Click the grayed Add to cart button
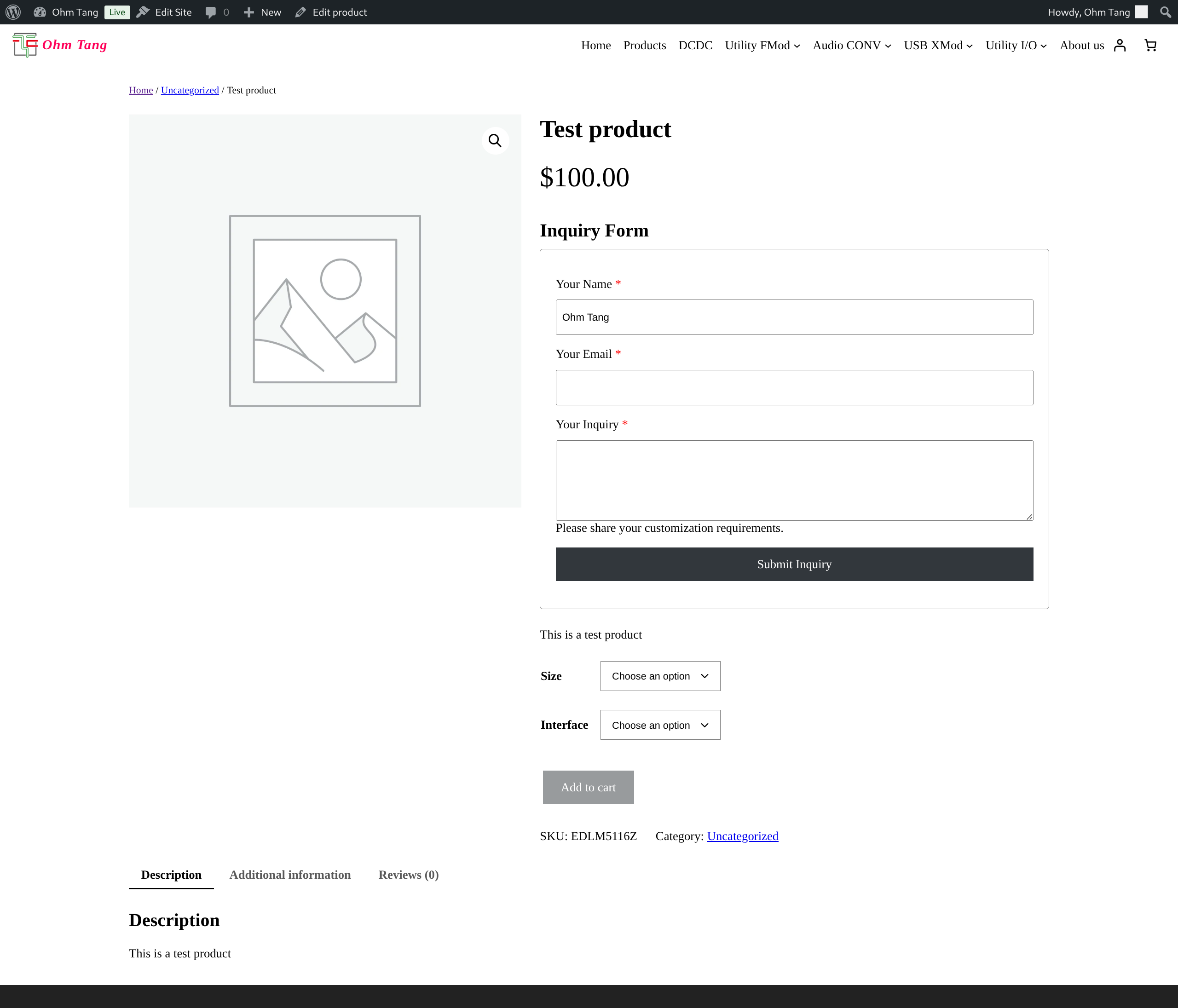Image resolution: width=1178 pixels, height=1008 pixels. [x=588, y=788]
